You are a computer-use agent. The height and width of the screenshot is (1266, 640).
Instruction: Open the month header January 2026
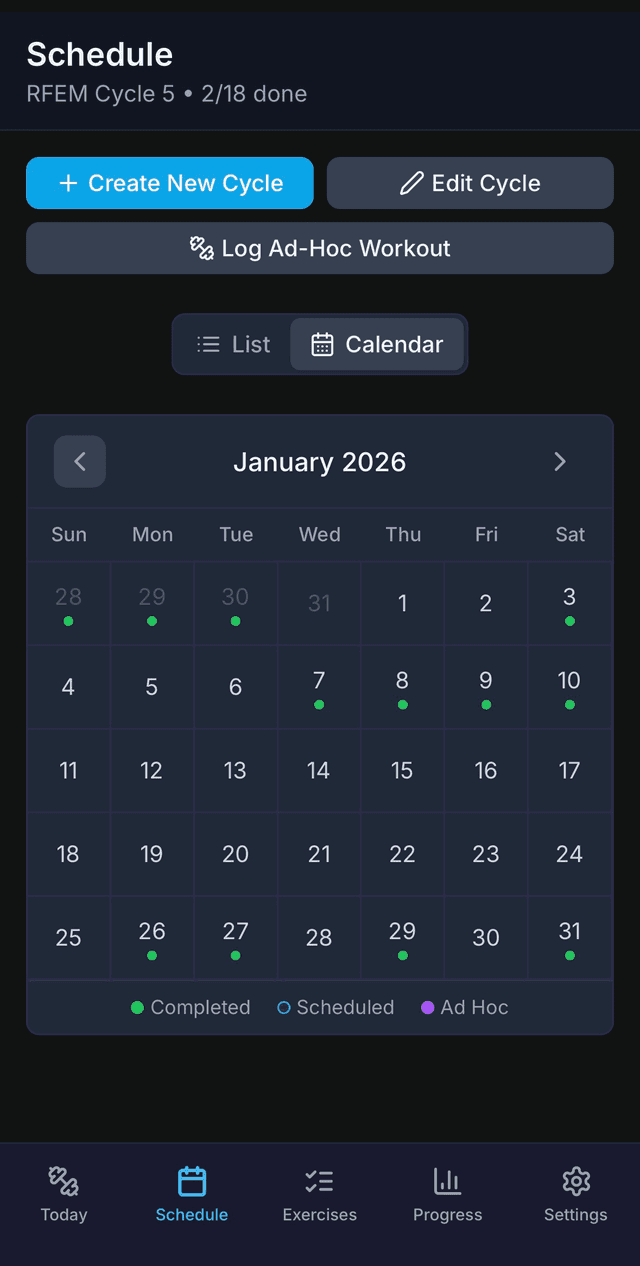(320, 461)
